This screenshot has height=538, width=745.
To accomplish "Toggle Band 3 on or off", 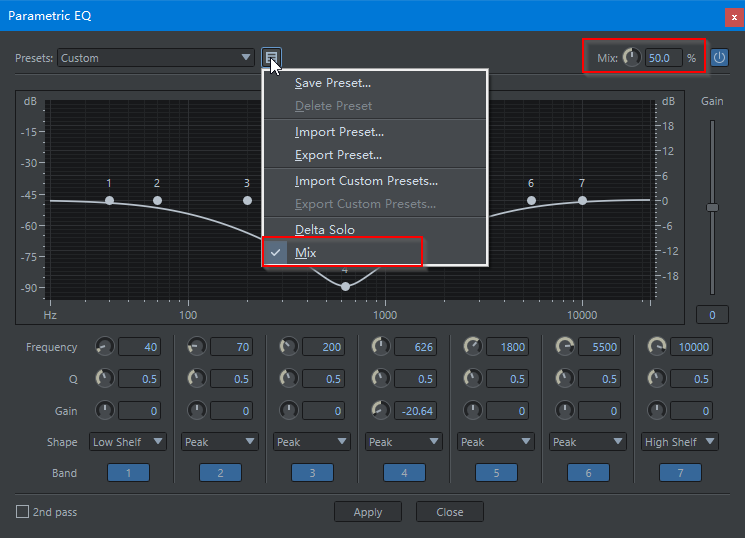I will (312, 473).
